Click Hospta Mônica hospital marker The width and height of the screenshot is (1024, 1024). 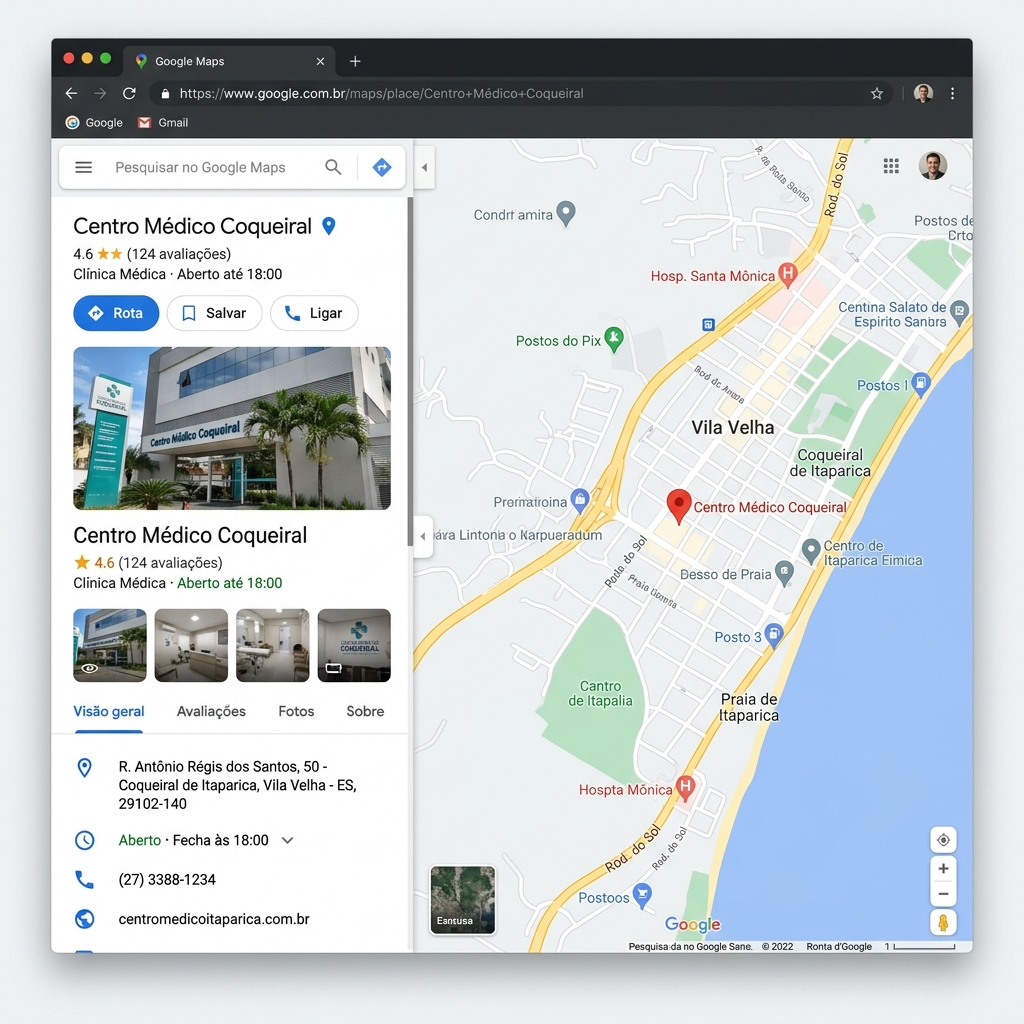685,788
